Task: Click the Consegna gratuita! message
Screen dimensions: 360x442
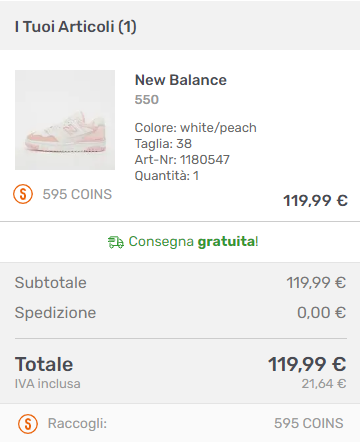Action: tap(193, 242)
